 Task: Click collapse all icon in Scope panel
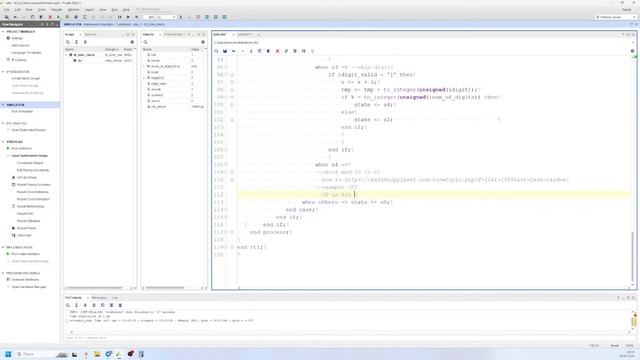point(76,42)
